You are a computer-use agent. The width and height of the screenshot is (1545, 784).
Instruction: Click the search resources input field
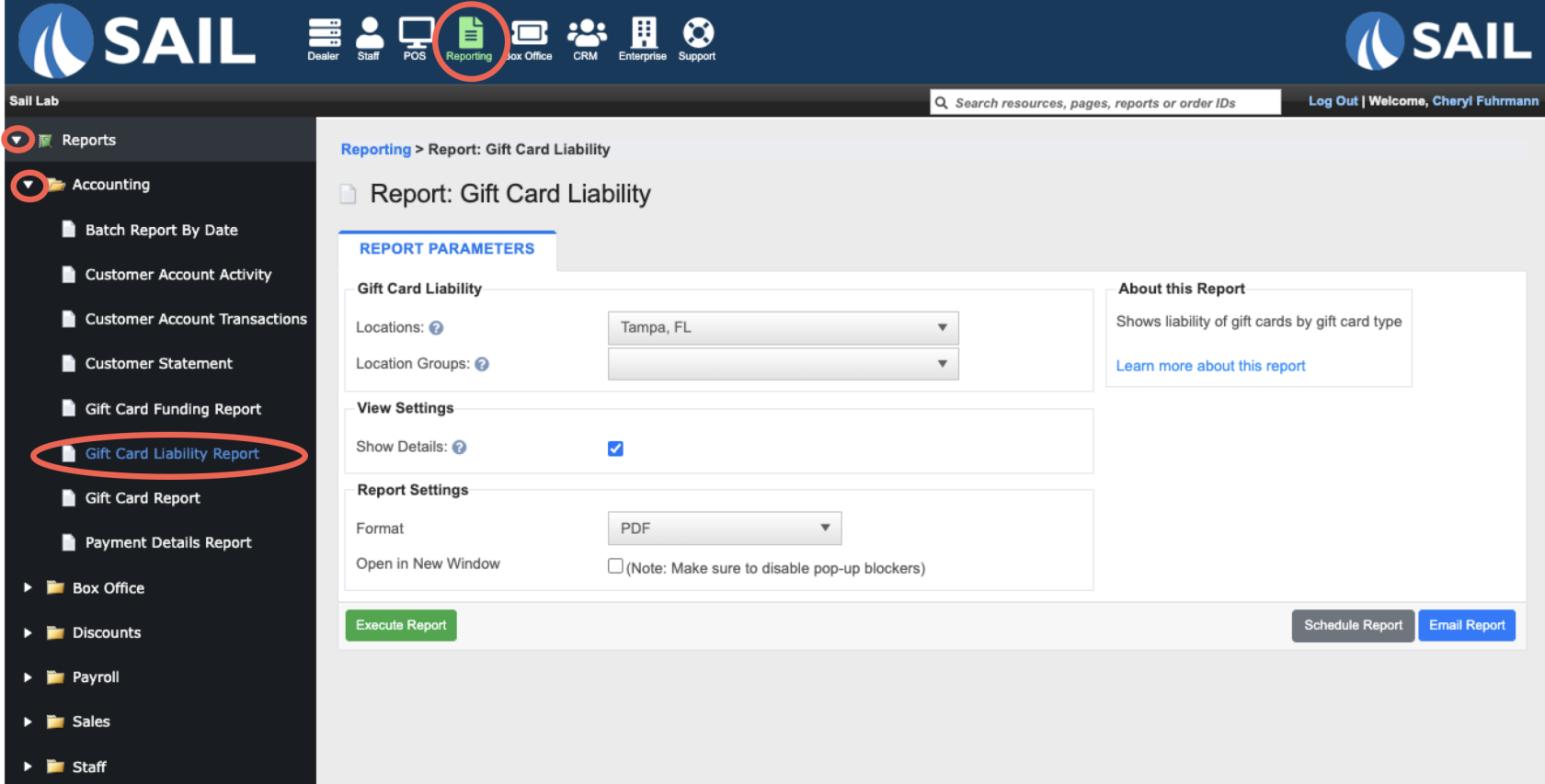click(1105, 102)
